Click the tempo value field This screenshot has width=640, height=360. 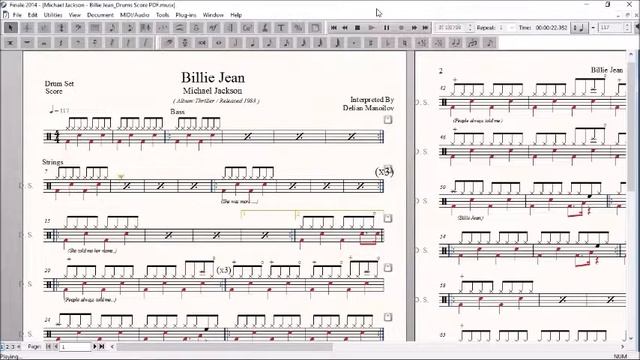point(611,28)
